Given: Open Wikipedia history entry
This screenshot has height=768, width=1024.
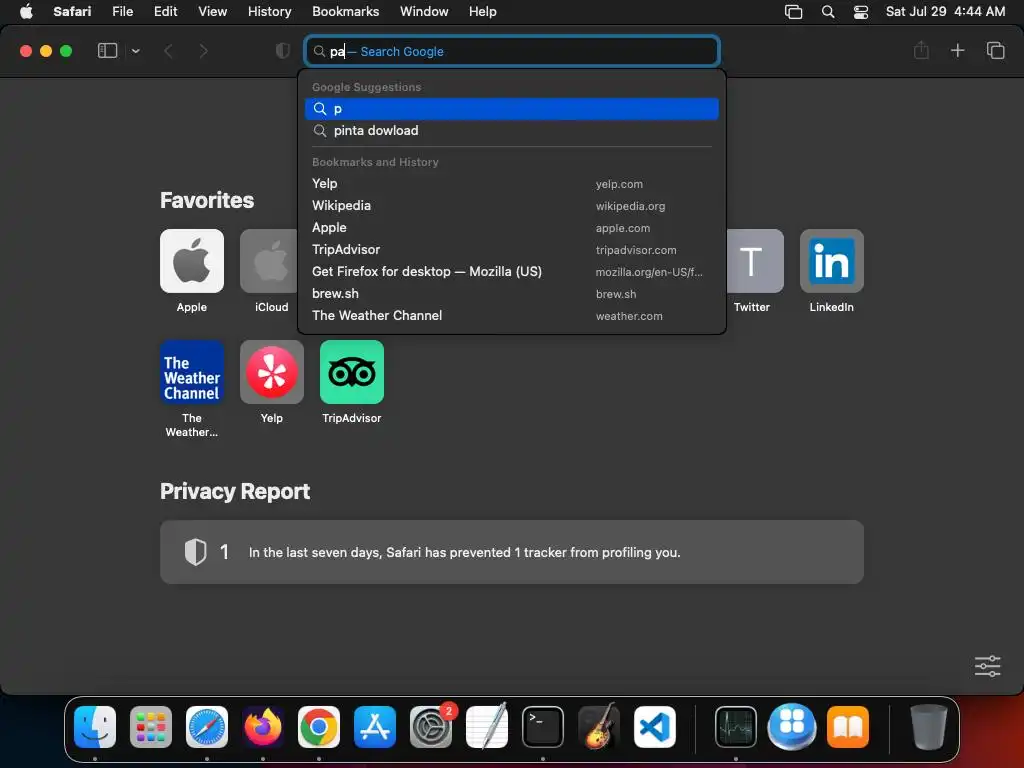Looking at the screenshot, I should click(x=512, y=206).
